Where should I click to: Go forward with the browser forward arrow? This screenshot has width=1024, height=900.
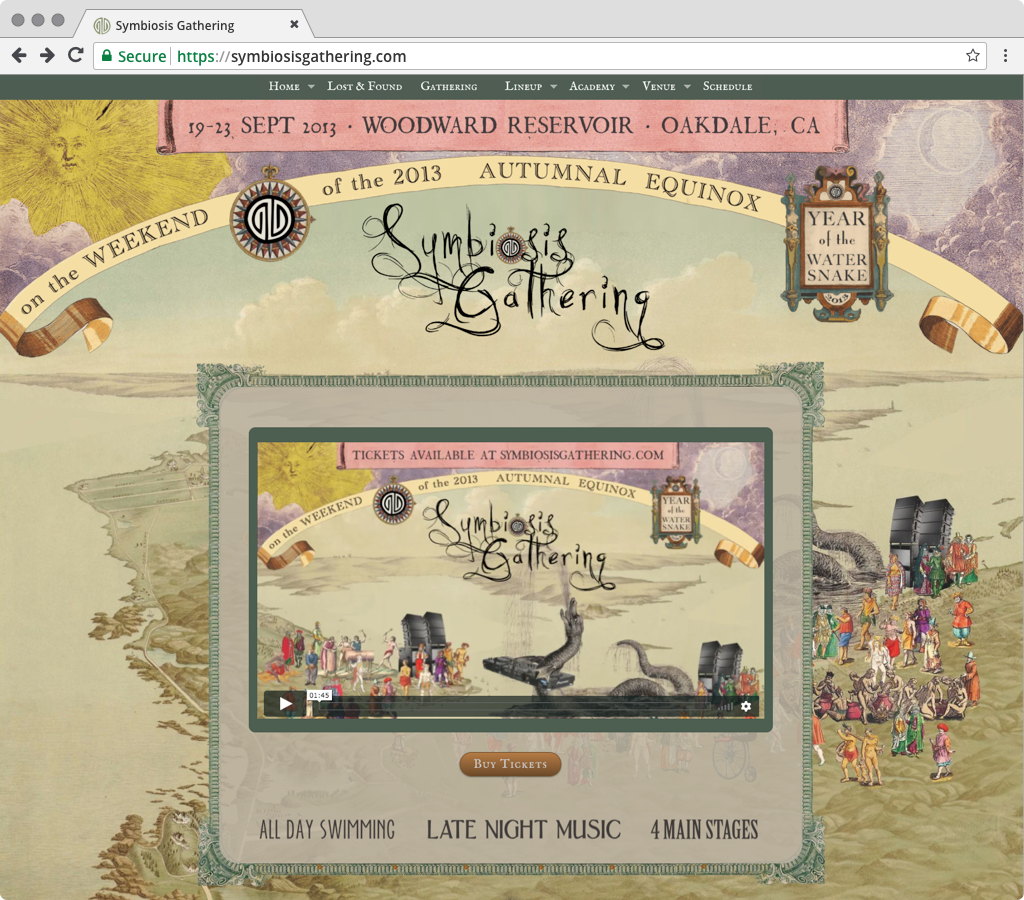(x=47, y=56)
